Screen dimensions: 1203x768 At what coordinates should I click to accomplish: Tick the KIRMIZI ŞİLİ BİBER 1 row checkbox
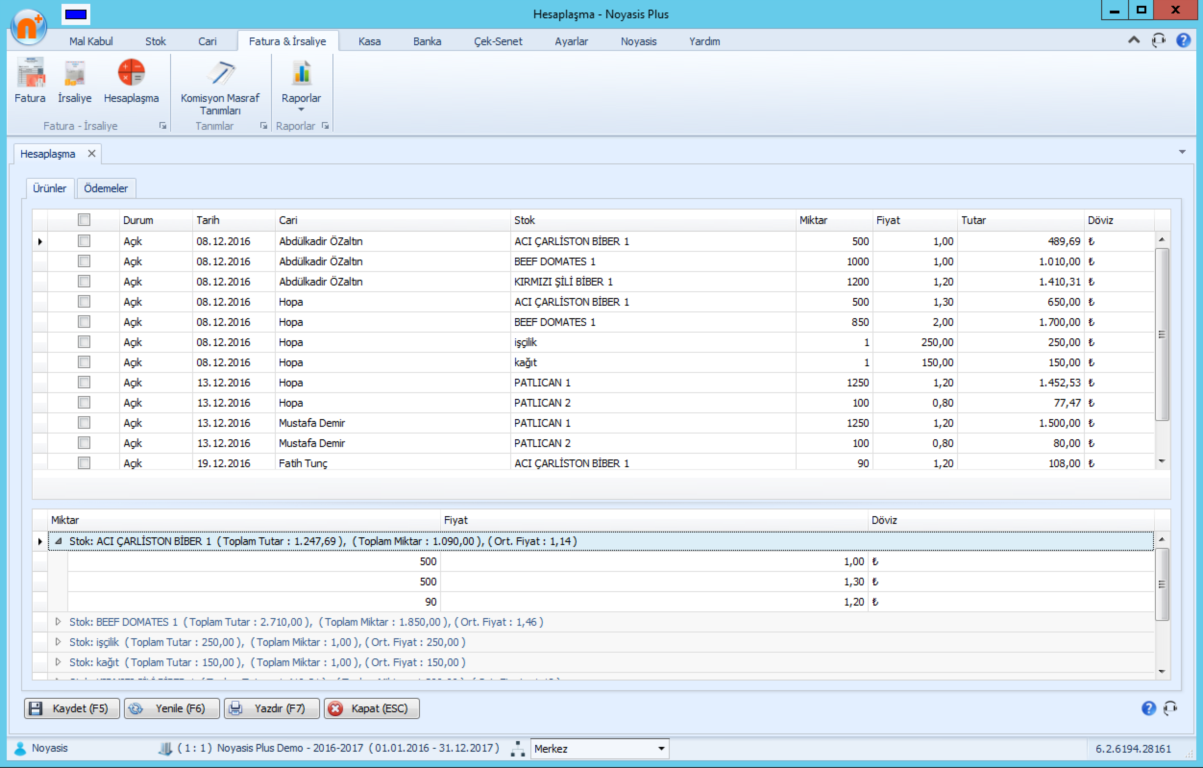(84, 281)
